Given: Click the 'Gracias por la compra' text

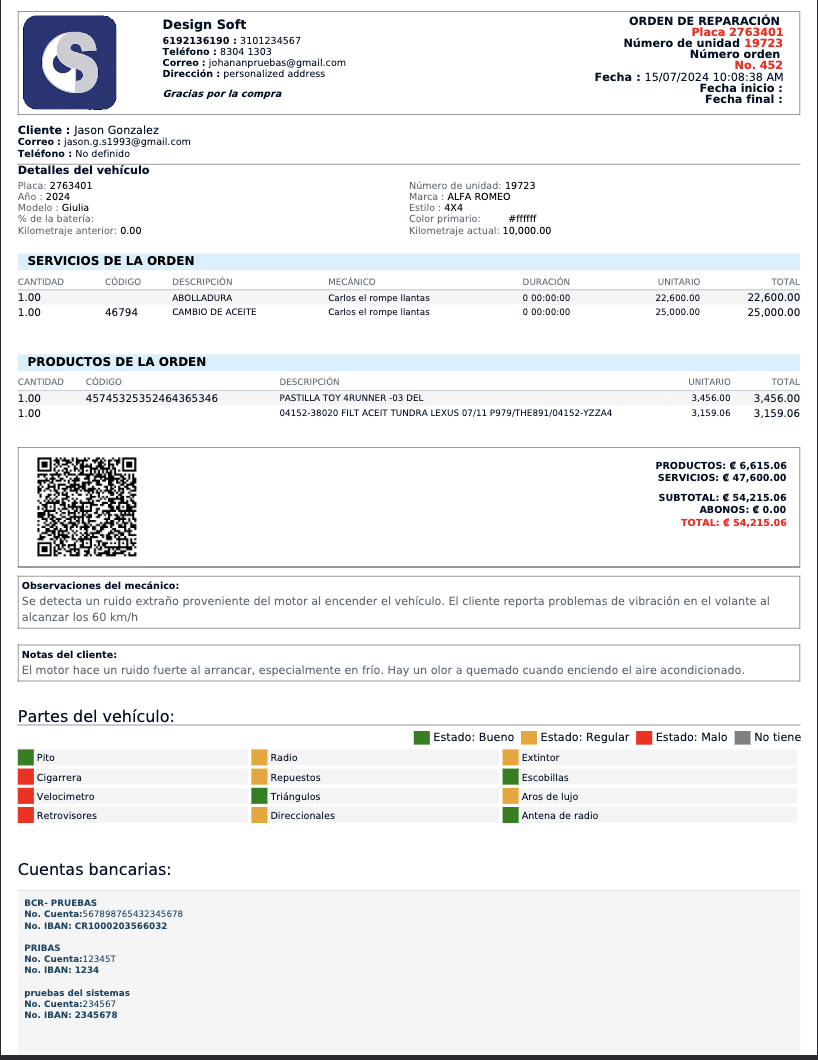Looking at the screenshot, I should point(222,93).
